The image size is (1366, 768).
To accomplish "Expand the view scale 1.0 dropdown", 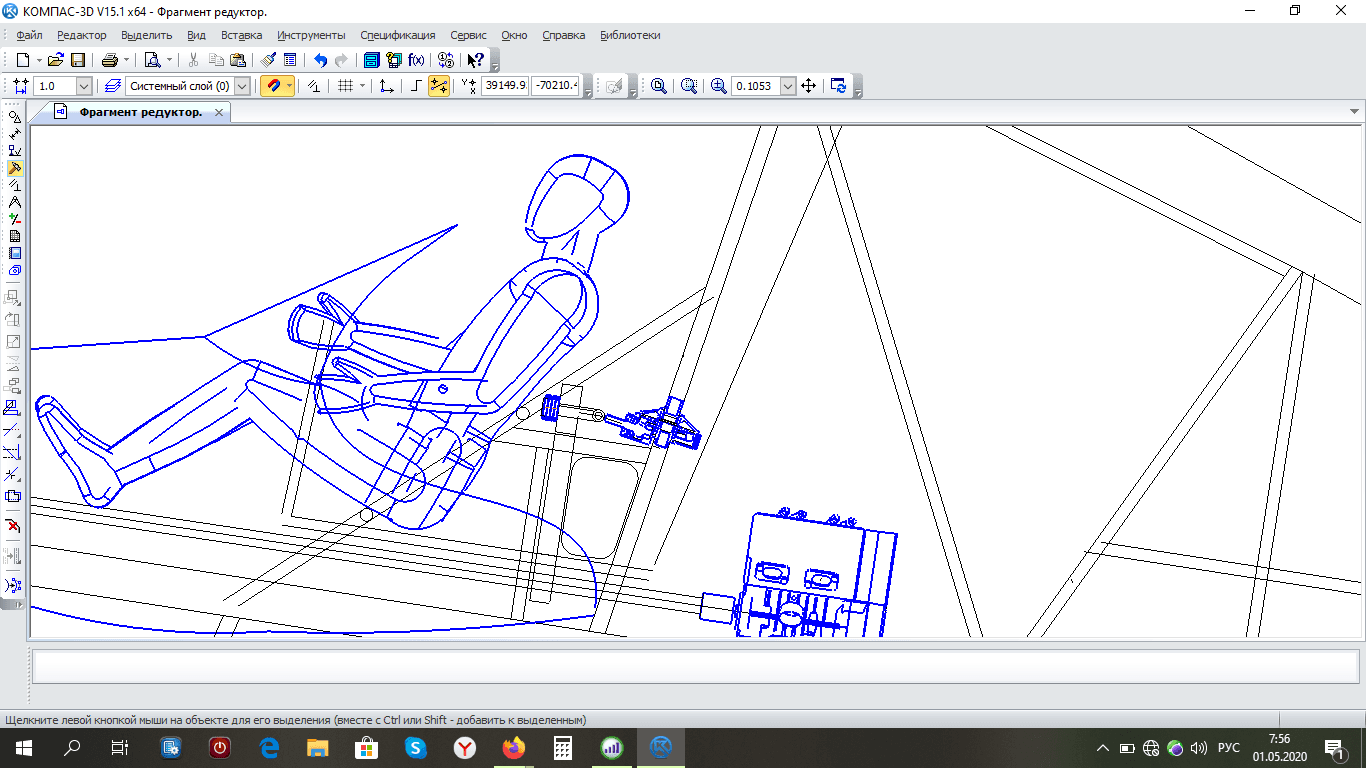I will tap(84, 86).
